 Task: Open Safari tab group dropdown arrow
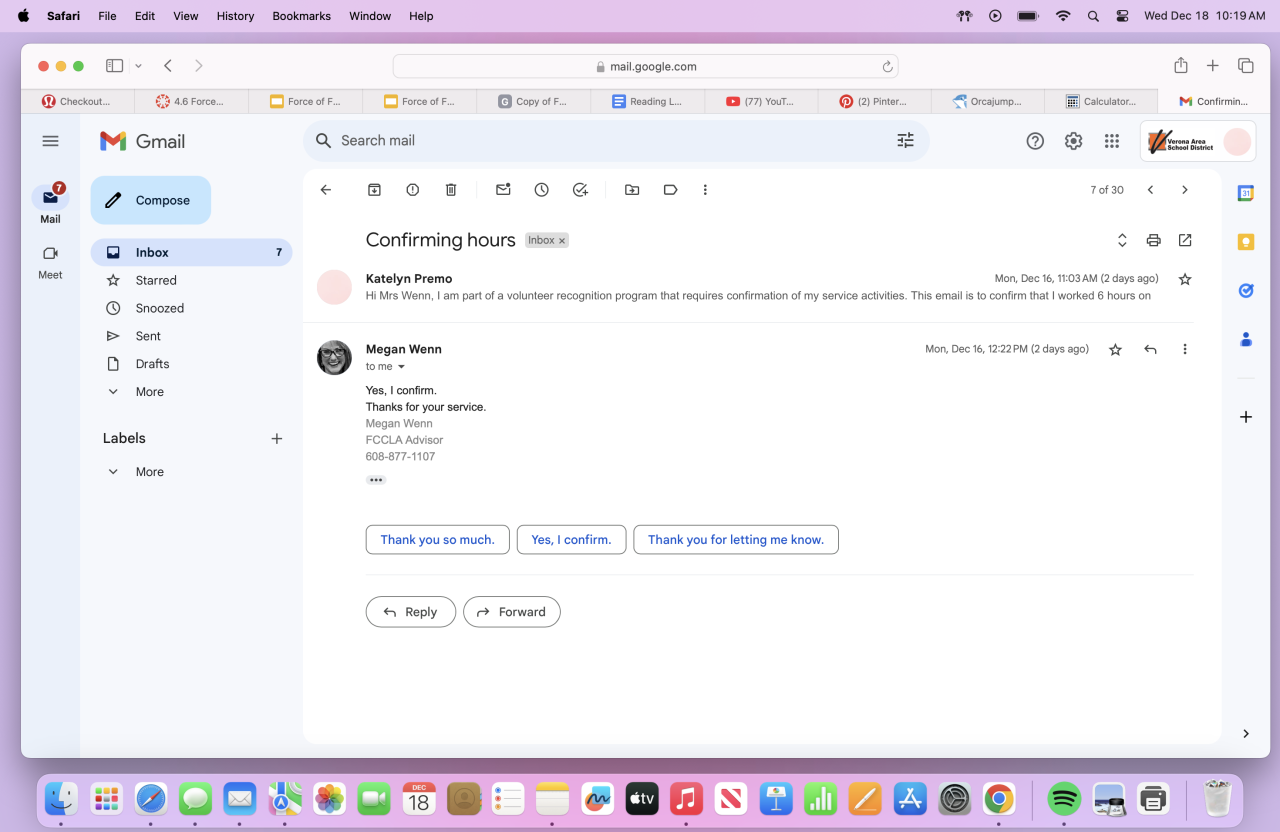(x=138, y=66)
